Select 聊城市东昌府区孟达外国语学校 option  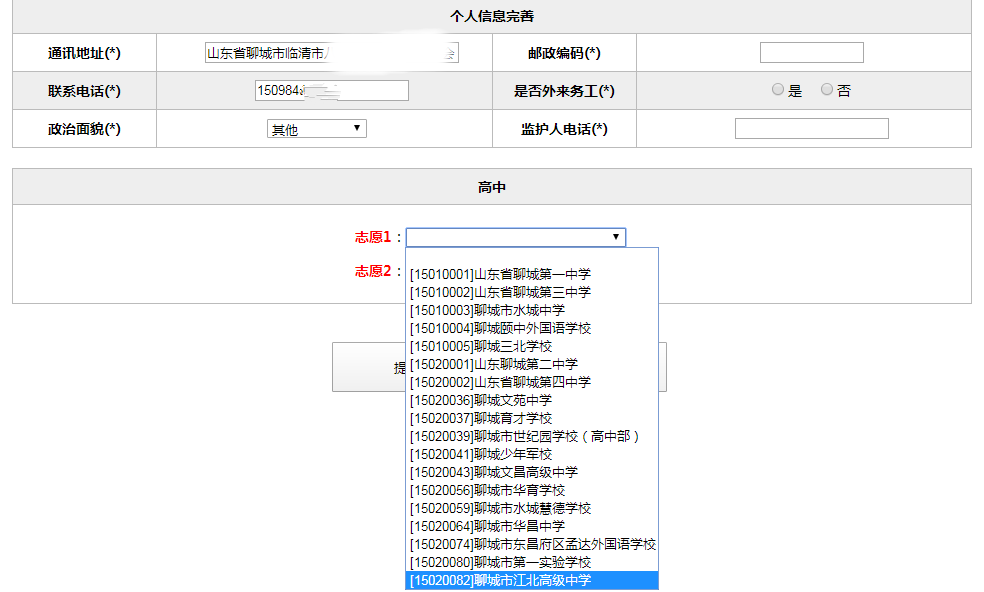(527, 544)
